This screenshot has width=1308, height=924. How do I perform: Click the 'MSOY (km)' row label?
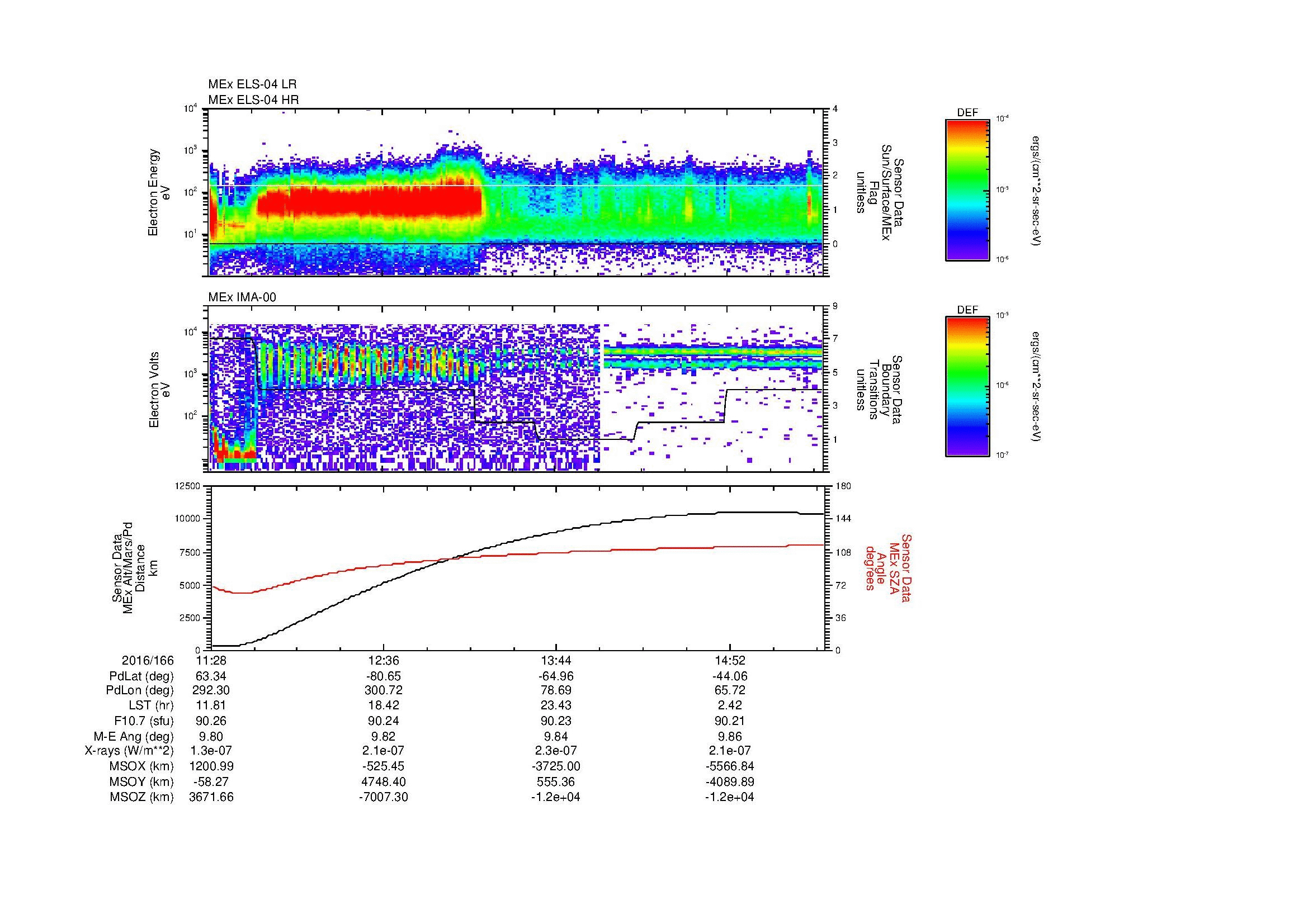[142, 781]
